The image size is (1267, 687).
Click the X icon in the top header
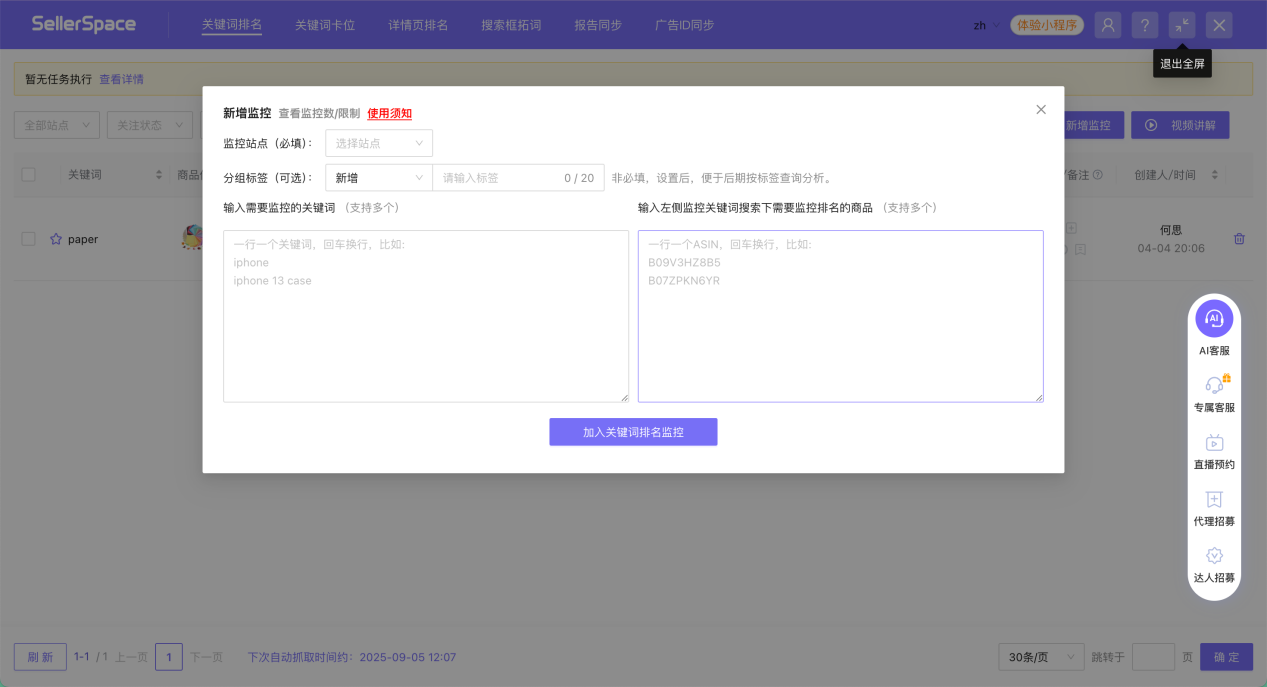[1218, 25]
